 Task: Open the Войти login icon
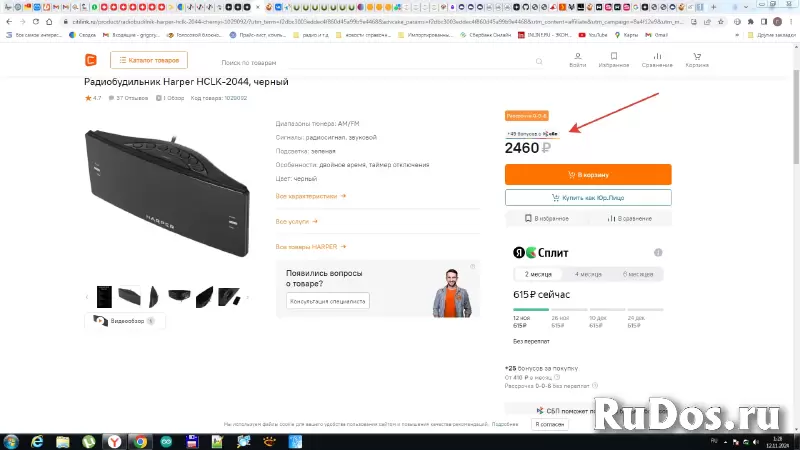(x=578, y=60)
